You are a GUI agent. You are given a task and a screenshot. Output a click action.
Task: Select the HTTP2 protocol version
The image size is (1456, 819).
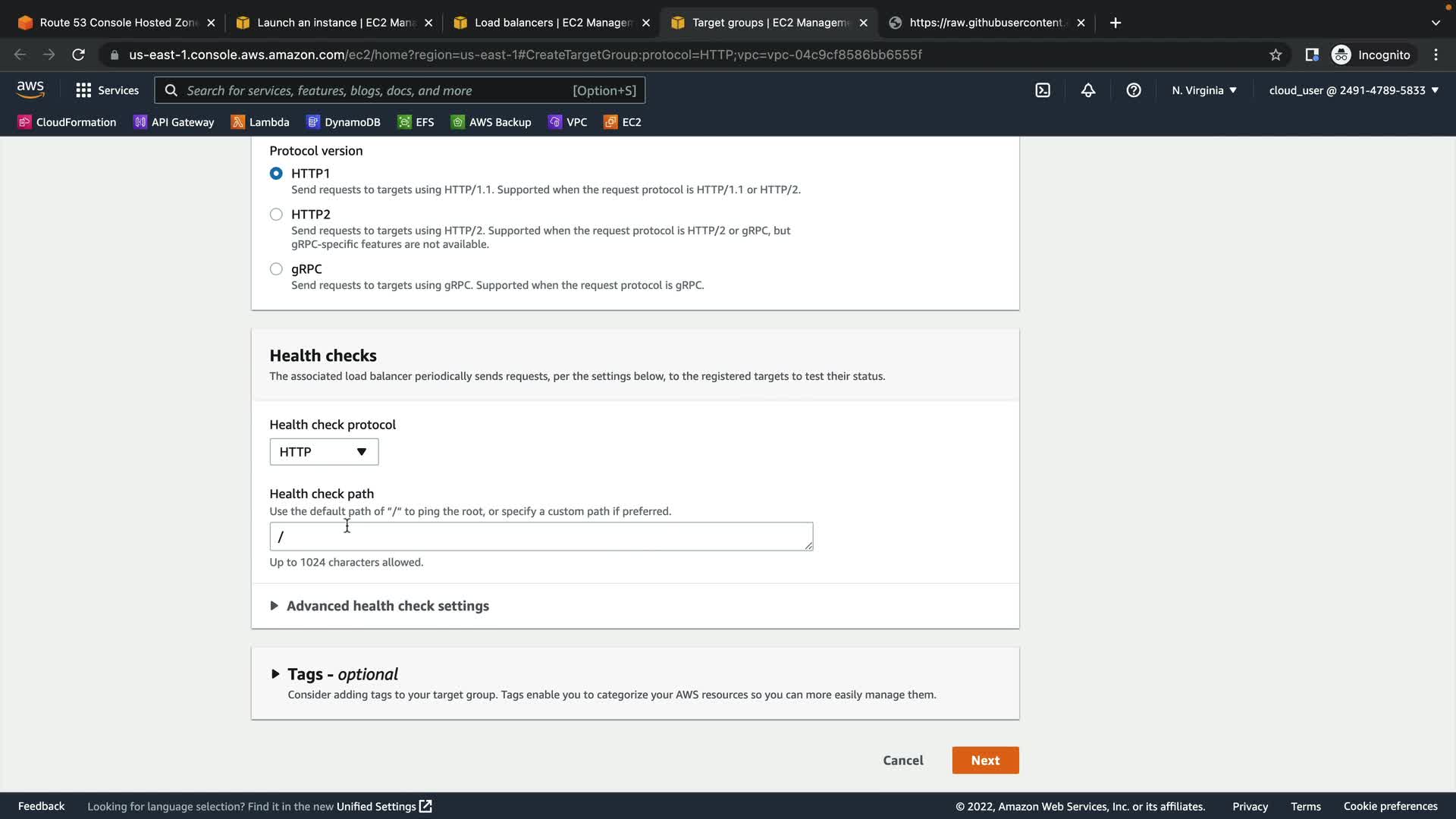pos(276,215)
